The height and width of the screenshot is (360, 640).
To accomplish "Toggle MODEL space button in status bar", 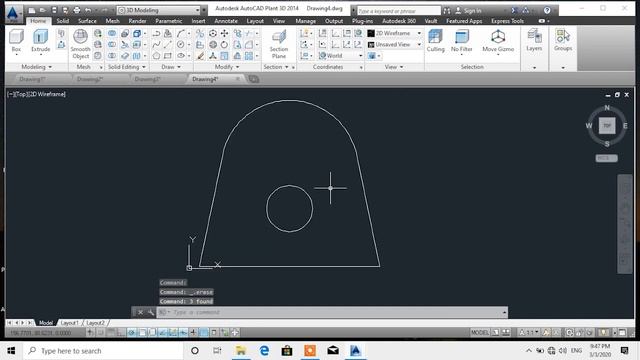I will pyautogui.click(x=480, y=333).
